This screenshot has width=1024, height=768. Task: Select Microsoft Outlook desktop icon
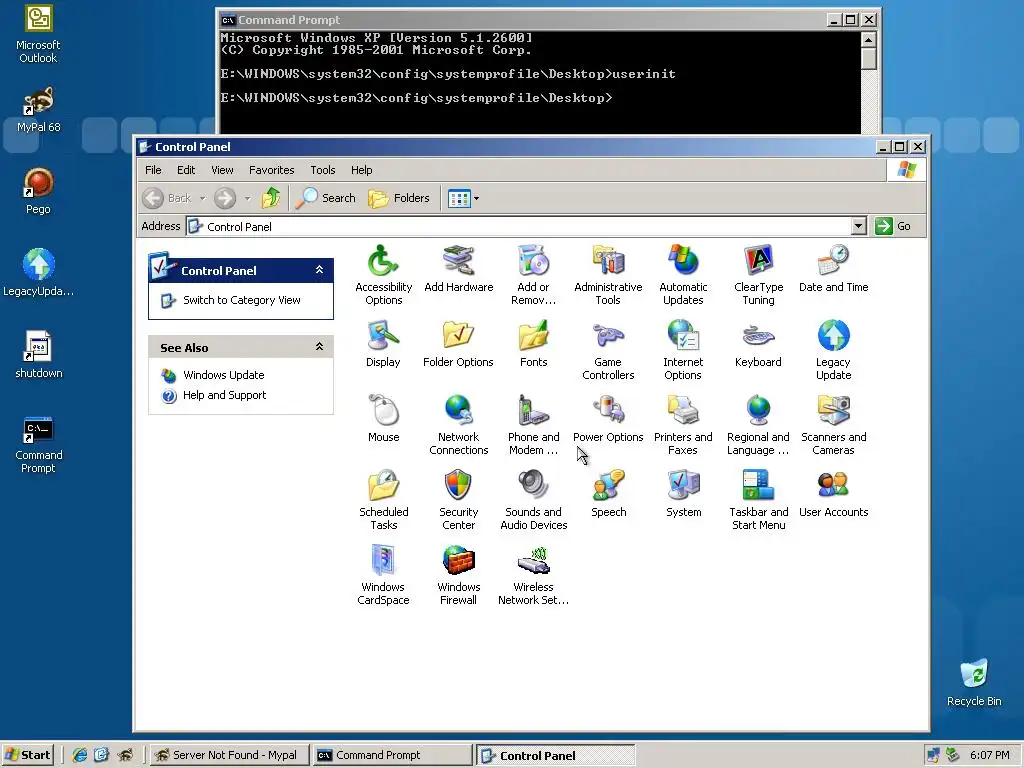coord(38,34)
